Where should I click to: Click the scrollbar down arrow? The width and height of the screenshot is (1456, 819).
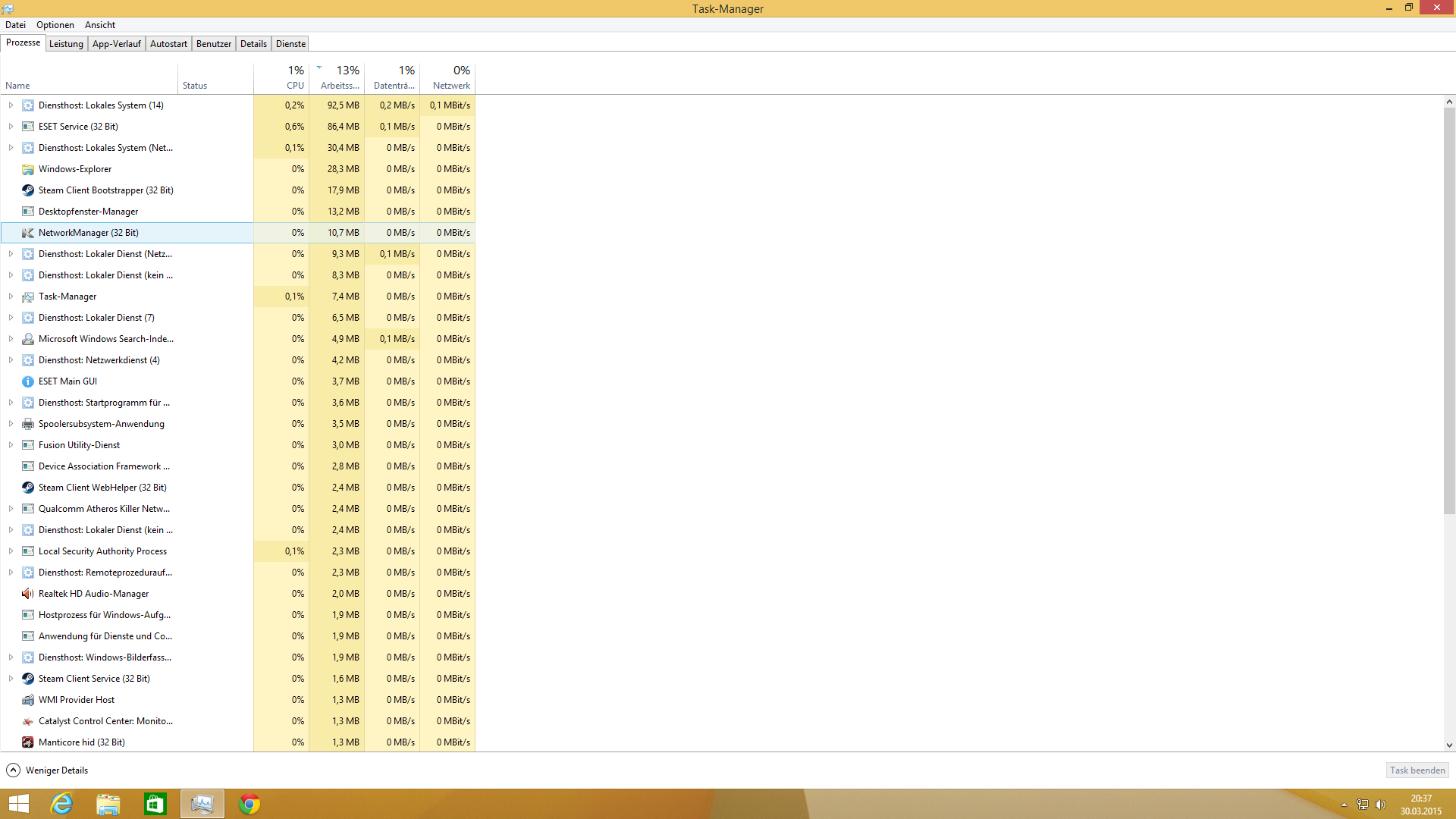(x=1449, y=745)
